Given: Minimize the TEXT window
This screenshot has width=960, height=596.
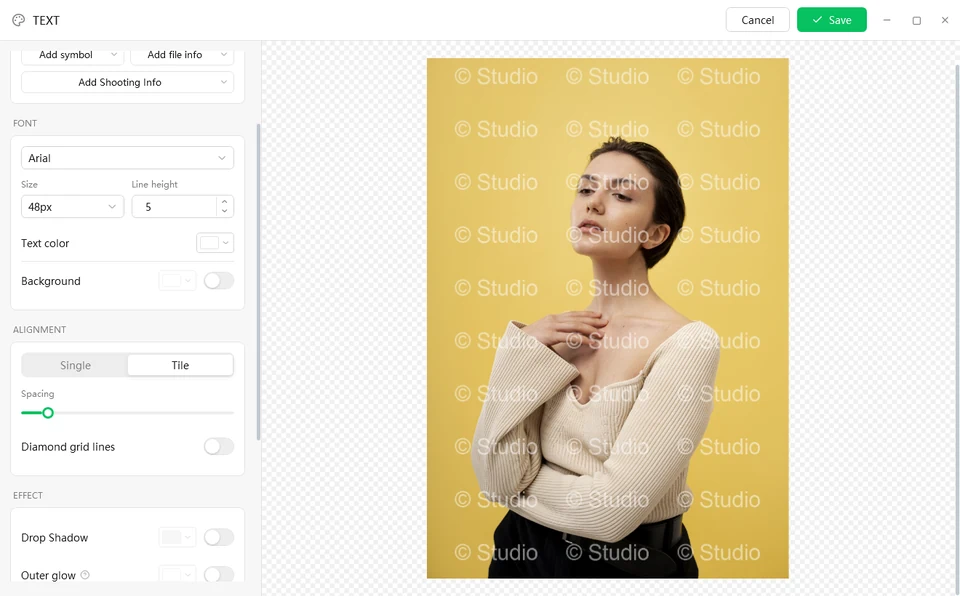Looking at the screenshot, I should tap(887, 20).
